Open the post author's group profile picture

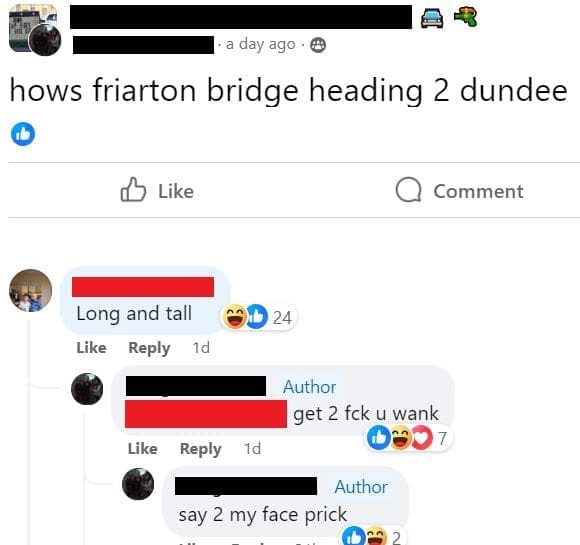point(35,30)
